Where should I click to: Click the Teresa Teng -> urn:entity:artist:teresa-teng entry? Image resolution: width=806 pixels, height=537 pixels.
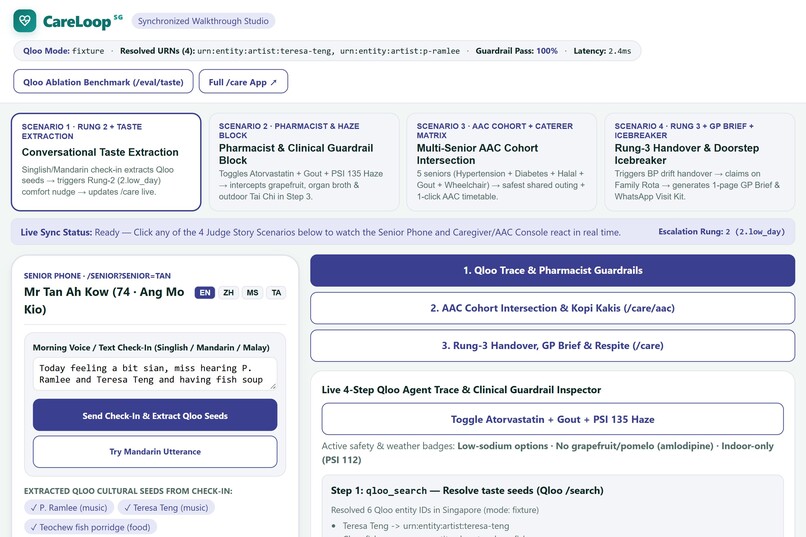coord(426,526)
